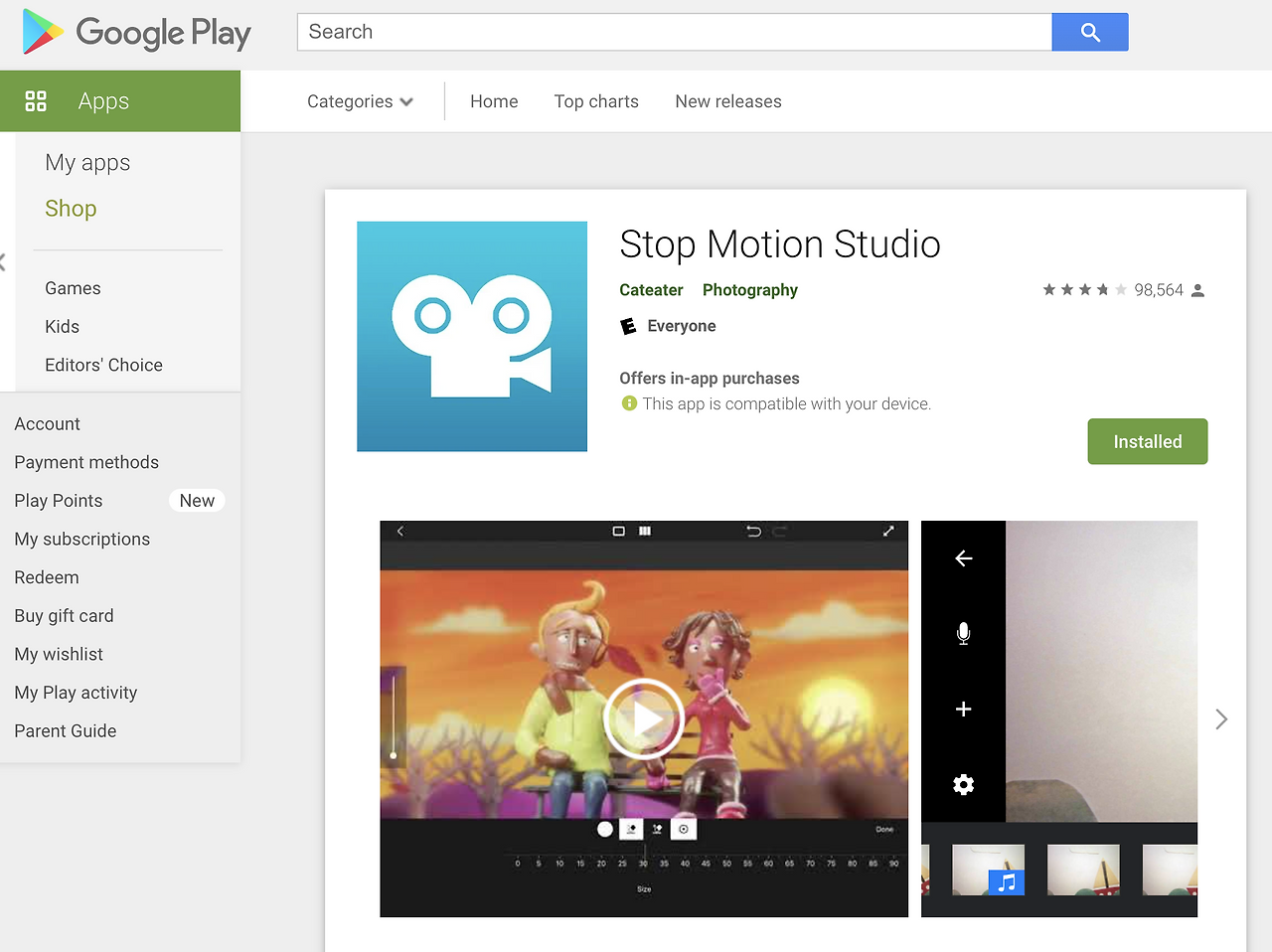Go to the Home tab
The width and height of the screenshot is (1272, 952).
[494, 101]
